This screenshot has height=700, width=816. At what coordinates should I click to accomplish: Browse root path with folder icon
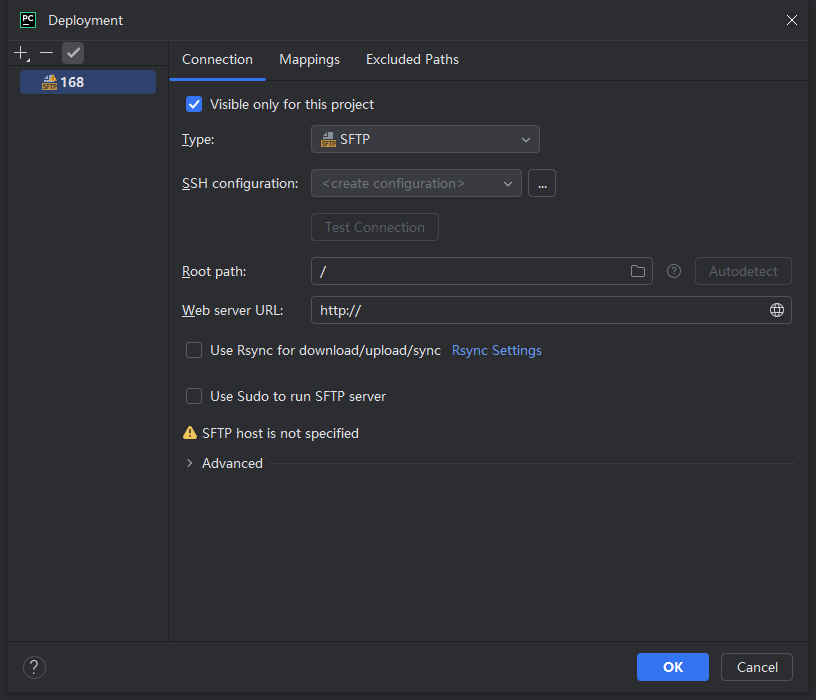coord(638,271)
